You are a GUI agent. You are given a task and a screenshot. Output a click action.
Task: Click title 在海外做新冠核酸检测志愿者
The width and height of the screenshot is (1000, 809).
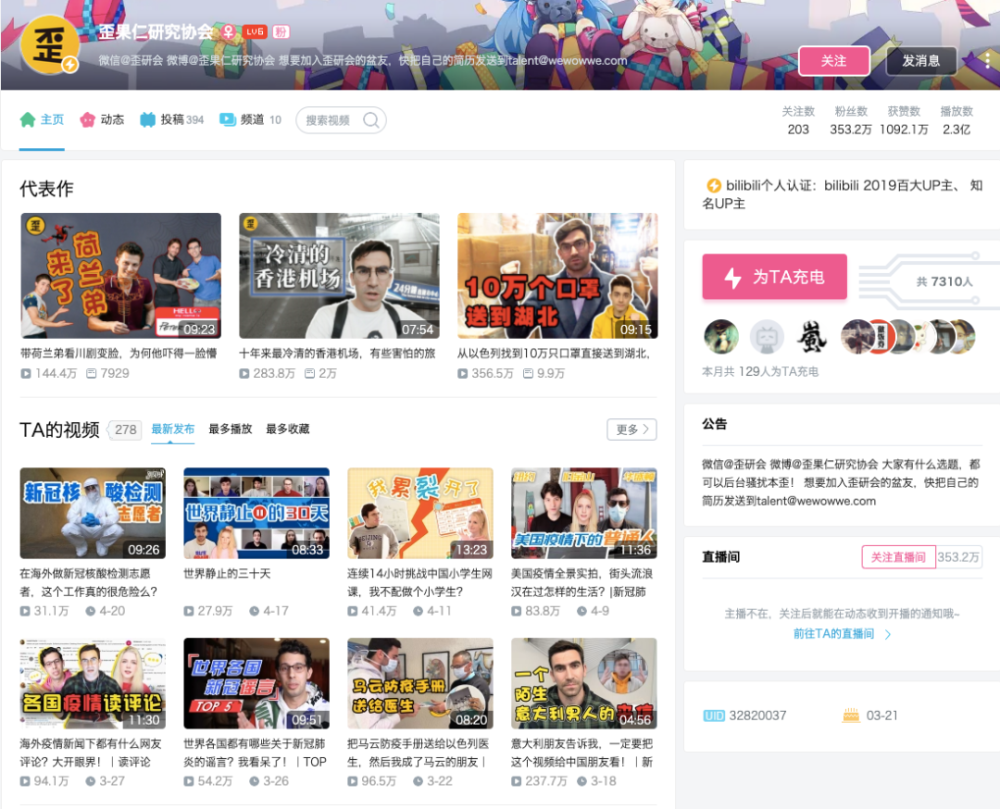pyautogui.click(x=89, y=583)
